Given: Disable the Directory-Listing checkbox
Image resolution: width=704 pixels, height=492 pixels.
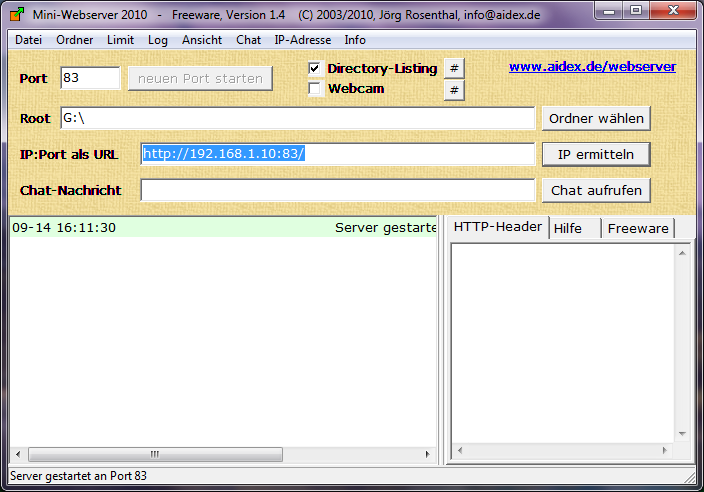Looking at the screenshot, I should click(x=315, y=68).
